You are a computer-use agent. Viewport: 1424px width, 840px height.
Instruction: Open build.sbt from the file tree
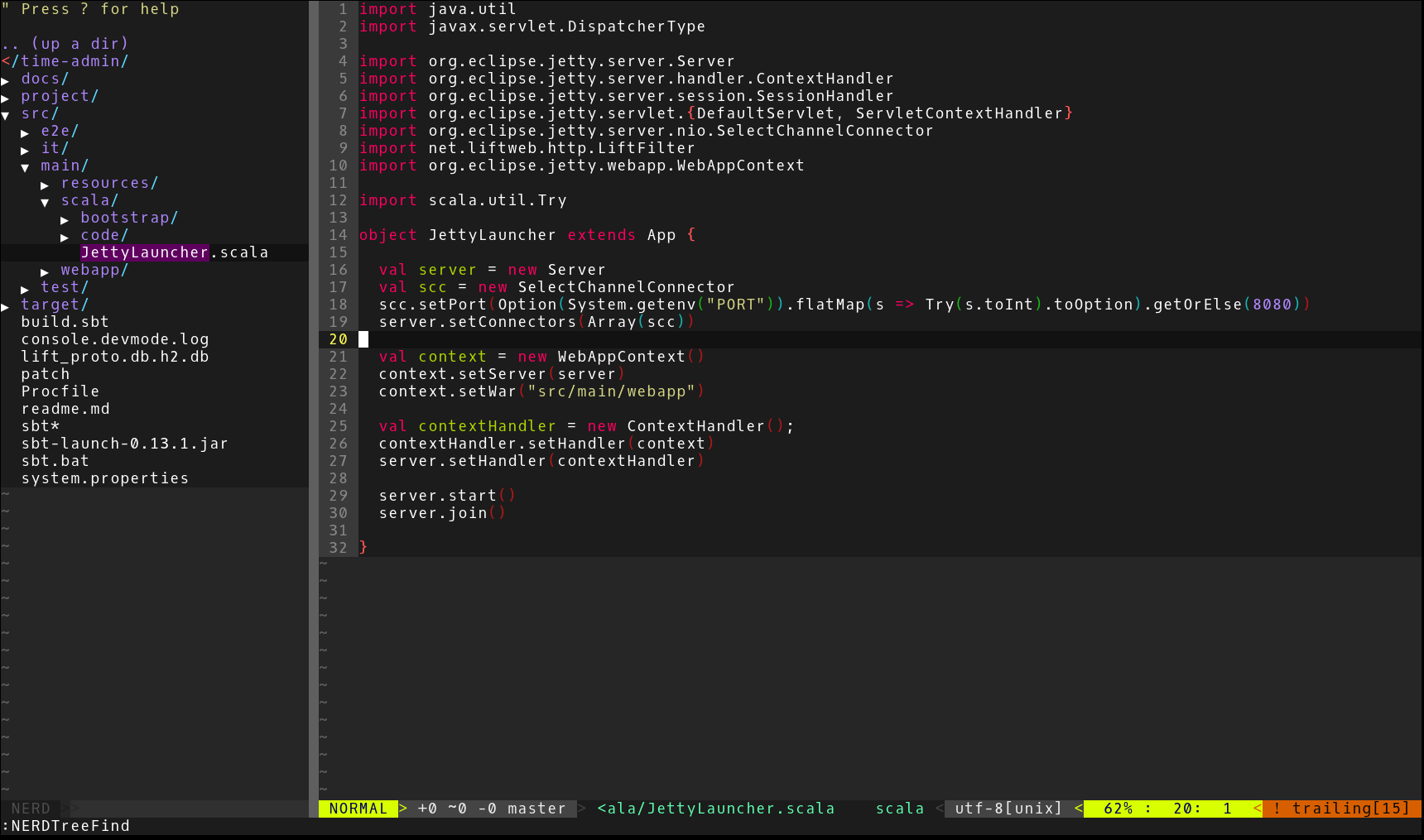pos(65,322)
